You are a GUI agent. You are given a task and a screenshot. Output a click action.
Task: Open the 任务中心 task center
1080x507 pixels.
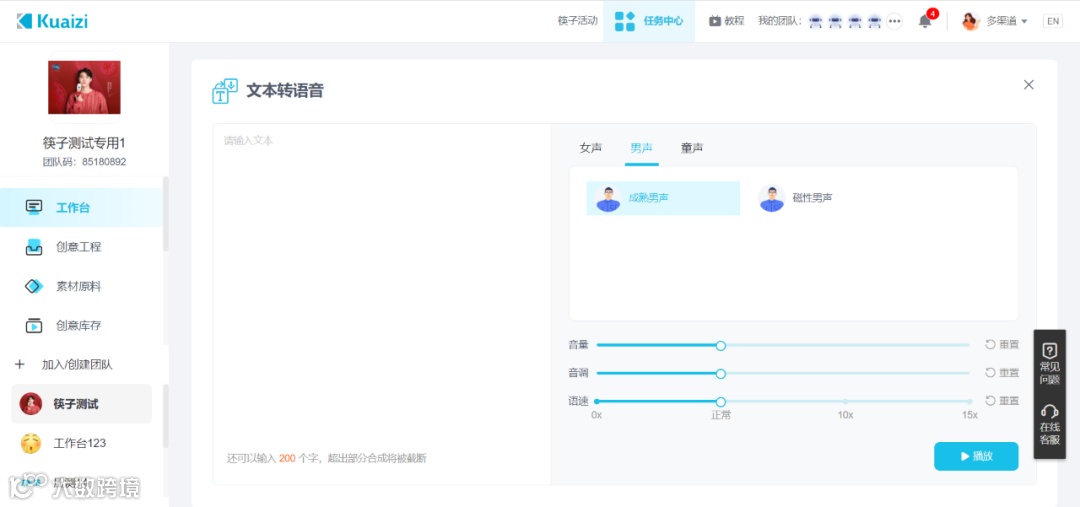649,21
